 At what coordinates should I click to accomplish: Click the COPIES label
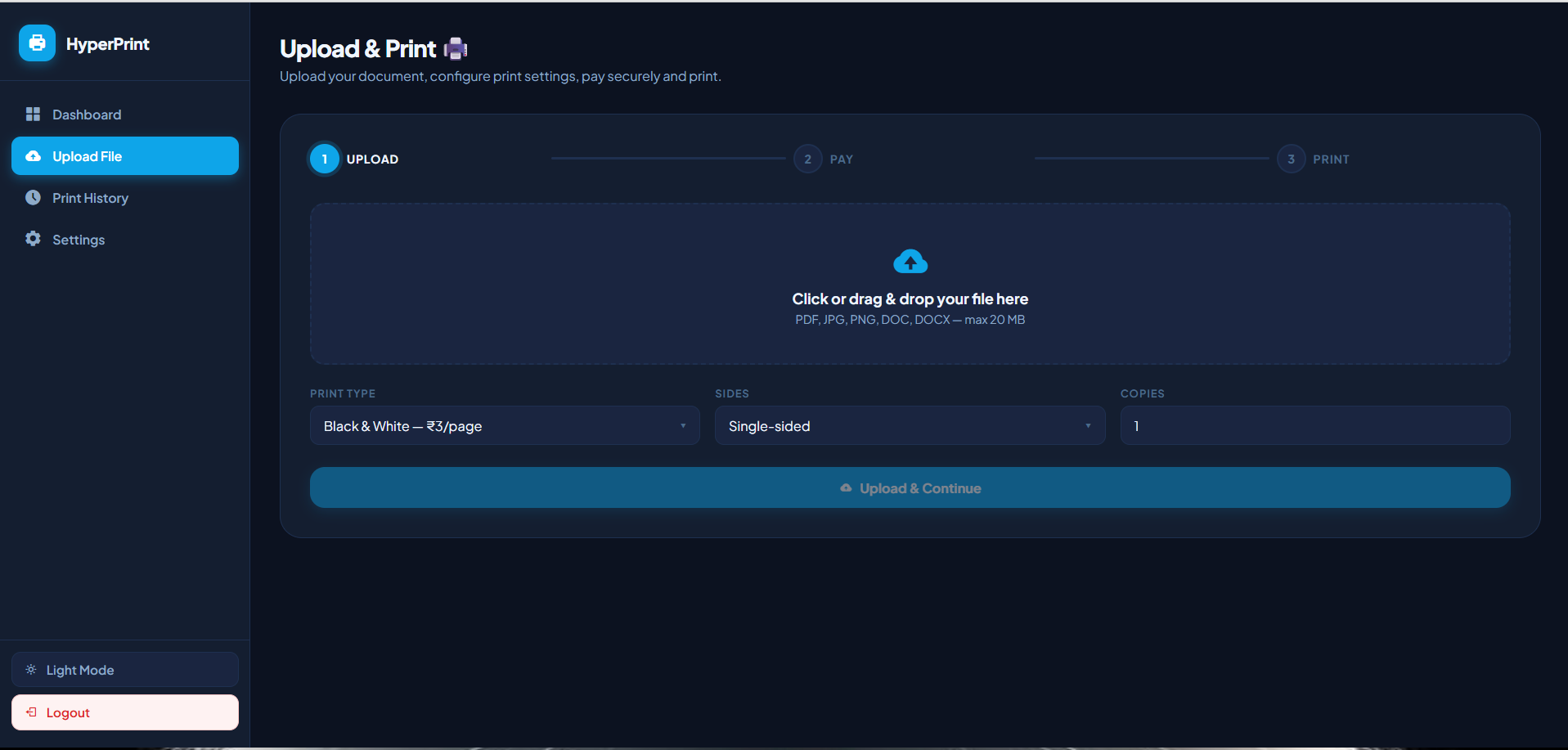[1143, 393]
